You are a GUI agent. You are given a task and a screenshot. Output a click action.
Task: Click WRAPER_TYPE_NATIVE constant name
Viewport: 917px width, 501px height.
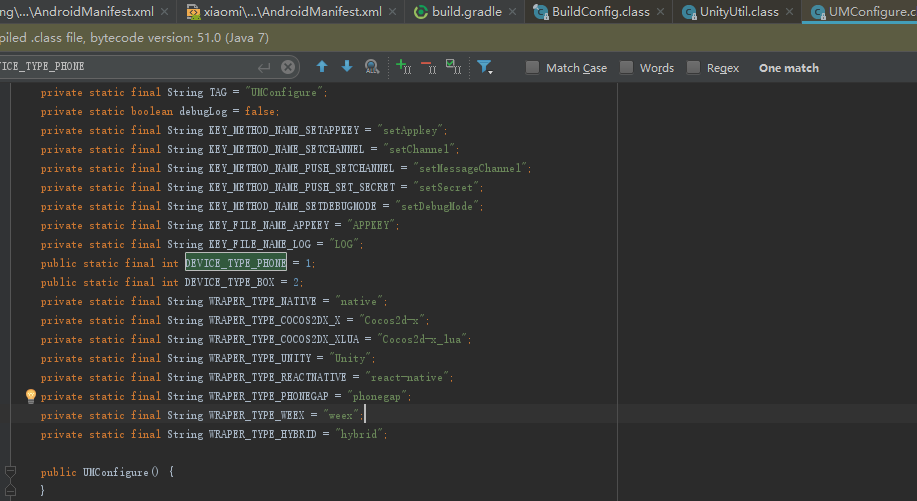point(263,301)
